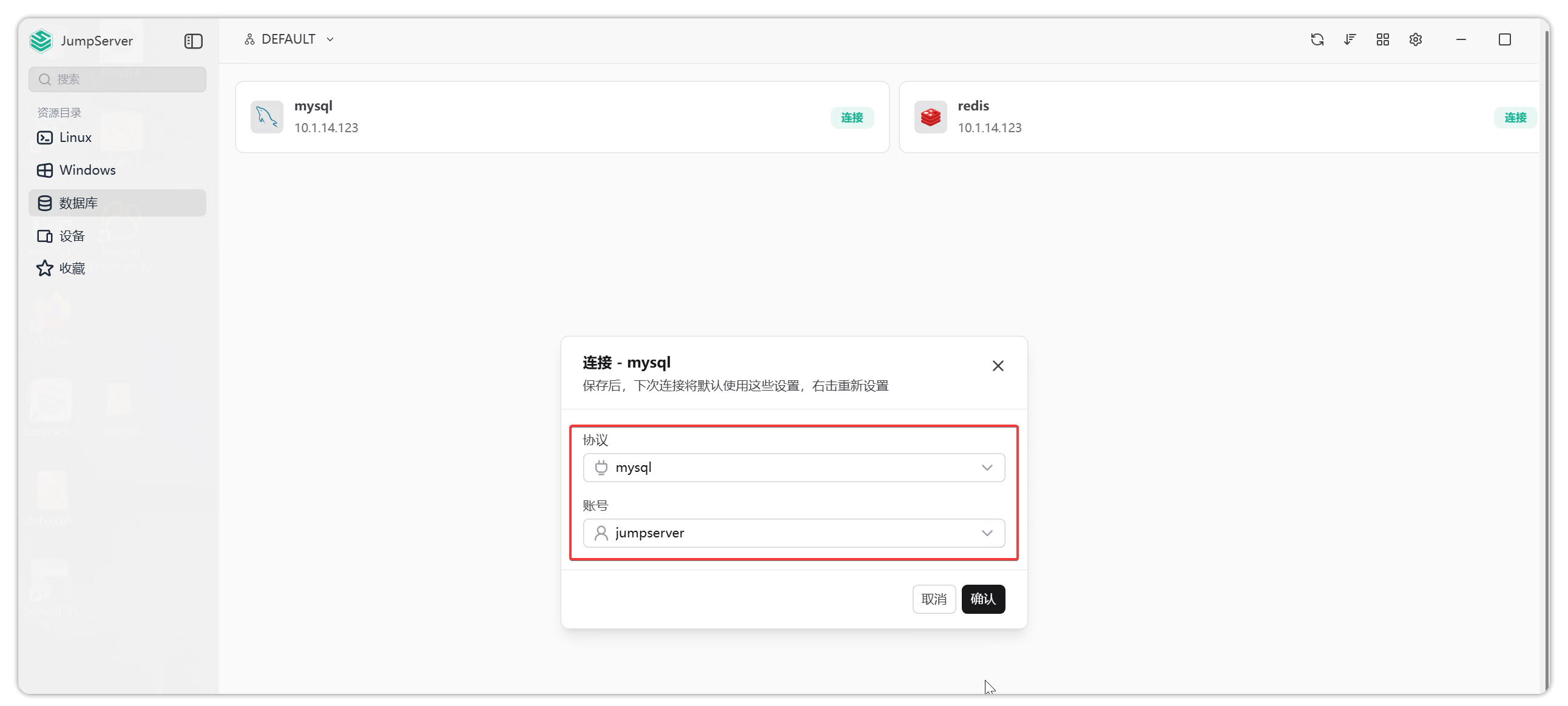Toggle the sidebar collapse icon
The image size is (1568, 706).
193,41
